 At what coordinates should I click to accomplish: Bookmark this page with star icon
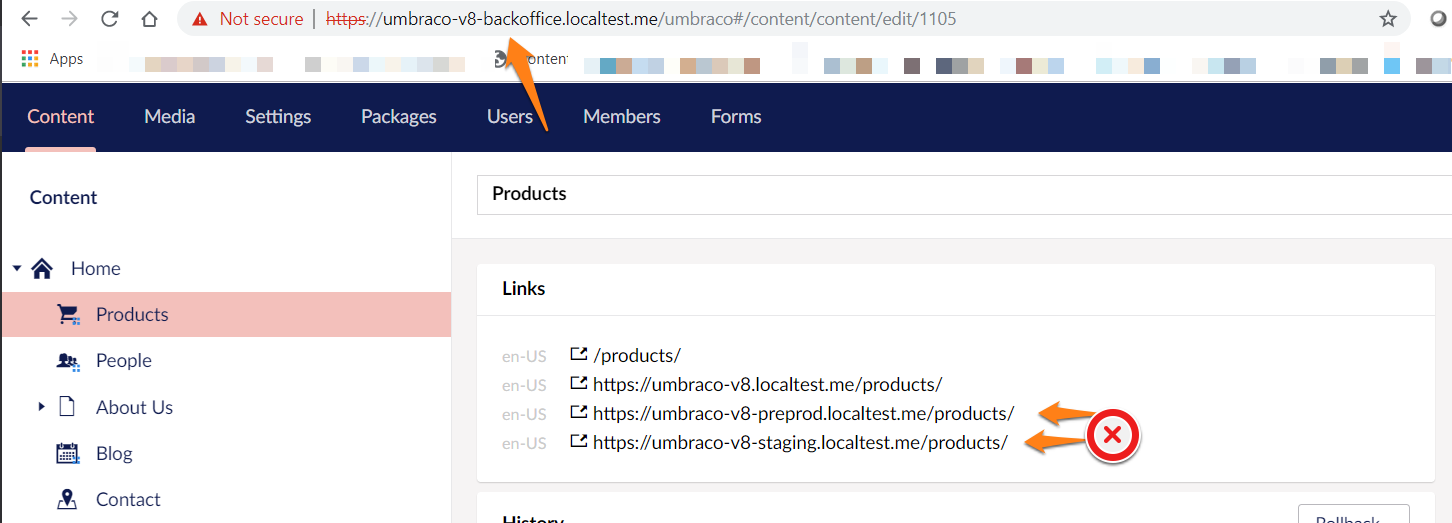tap(1387, 19)
